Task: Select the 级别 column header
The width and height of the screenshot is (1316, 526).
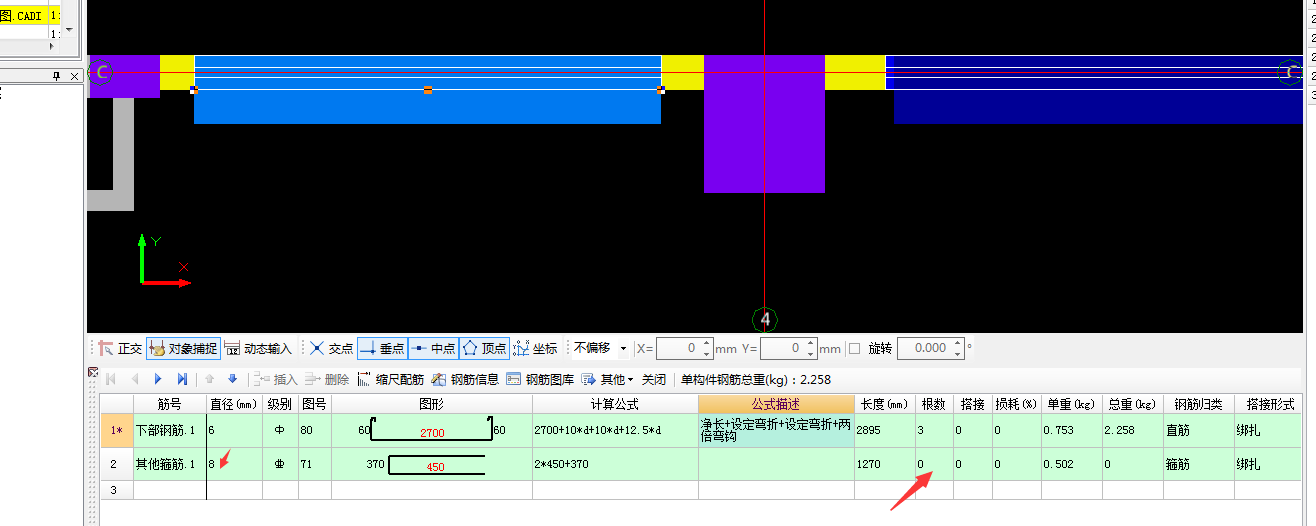Action: [x=280, y=404]
